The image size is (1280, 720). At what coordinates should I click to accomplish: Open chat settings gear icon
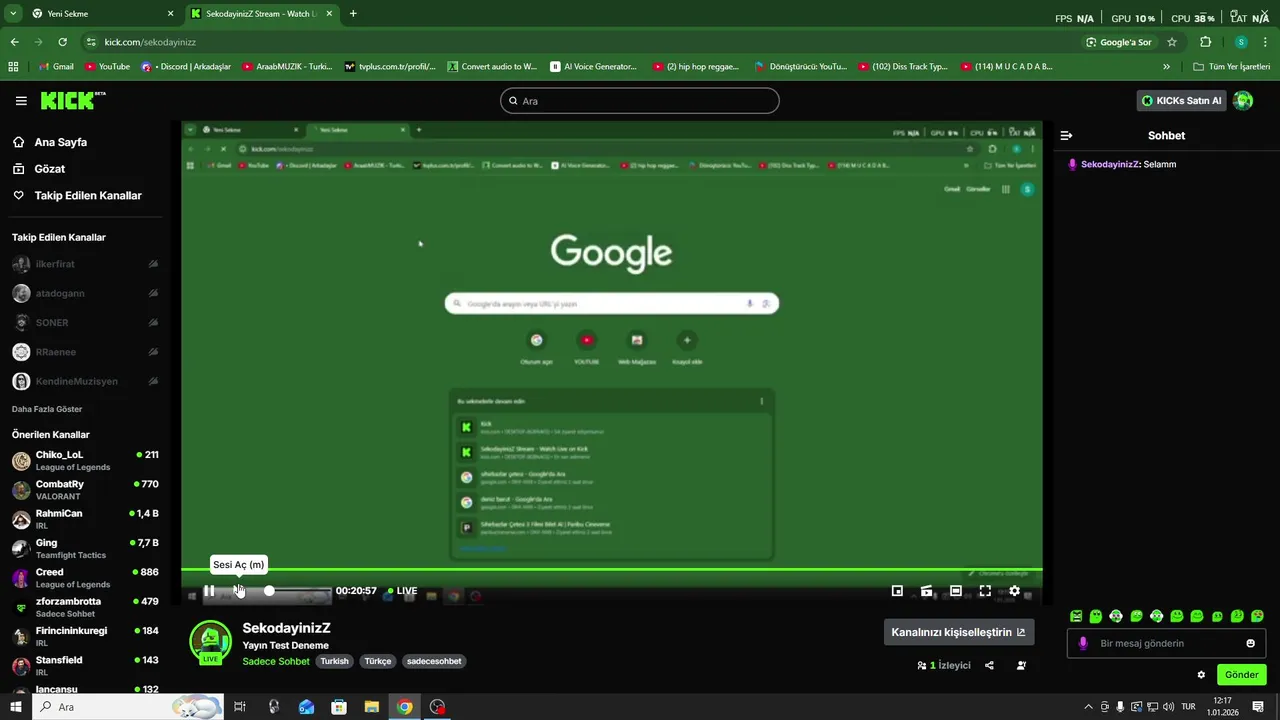click(1201, 675)
